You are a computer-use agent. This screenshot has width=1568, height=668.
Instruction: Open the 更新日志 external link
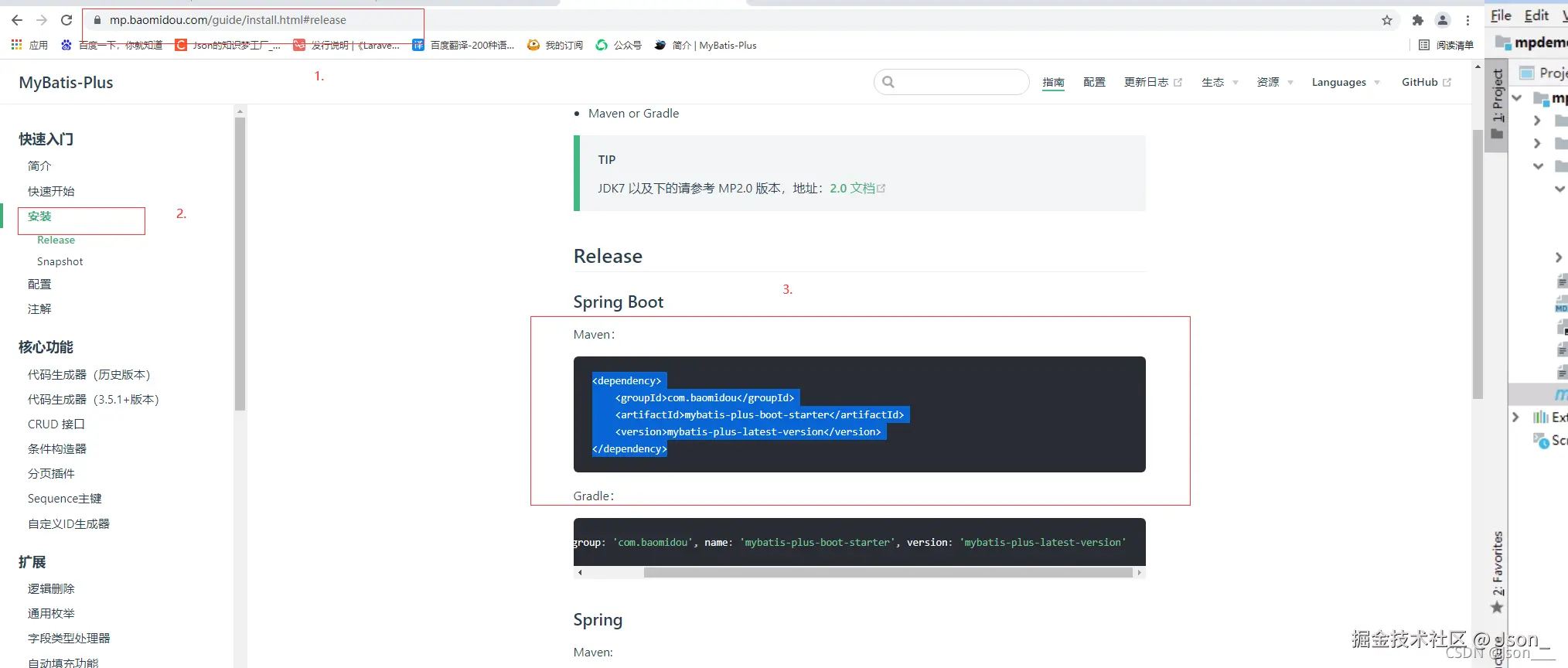[x=1153, y=83]
